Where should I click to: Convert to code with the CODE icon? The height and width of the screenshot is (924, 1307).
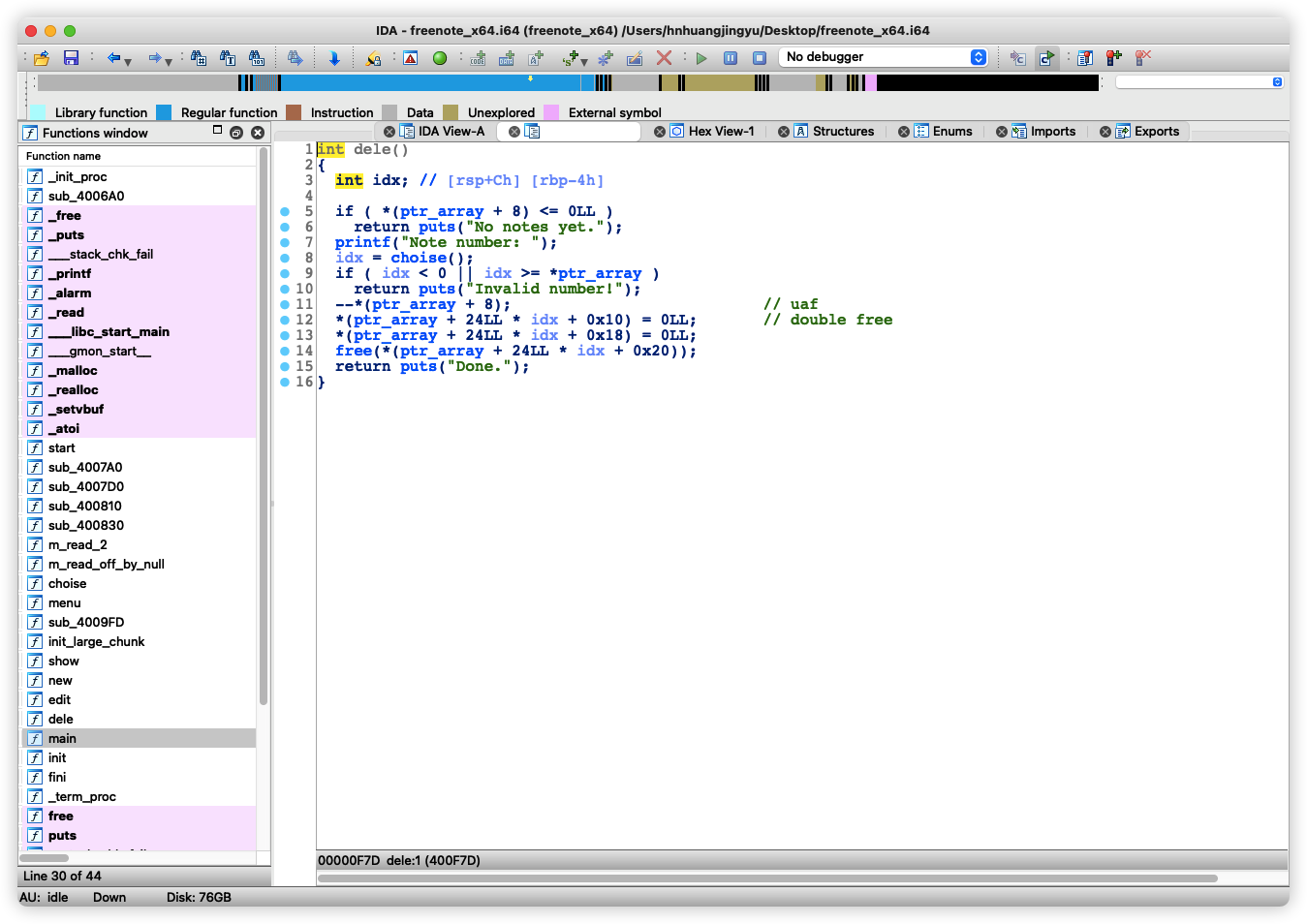(x=478, y=58)
